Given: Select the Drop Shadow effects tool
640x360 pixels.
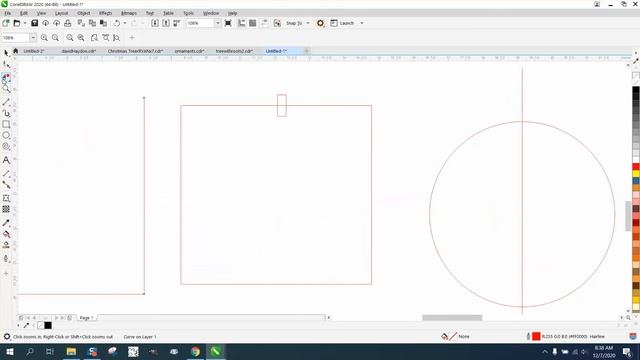Looking at the screenshot, I should point(6,198).
